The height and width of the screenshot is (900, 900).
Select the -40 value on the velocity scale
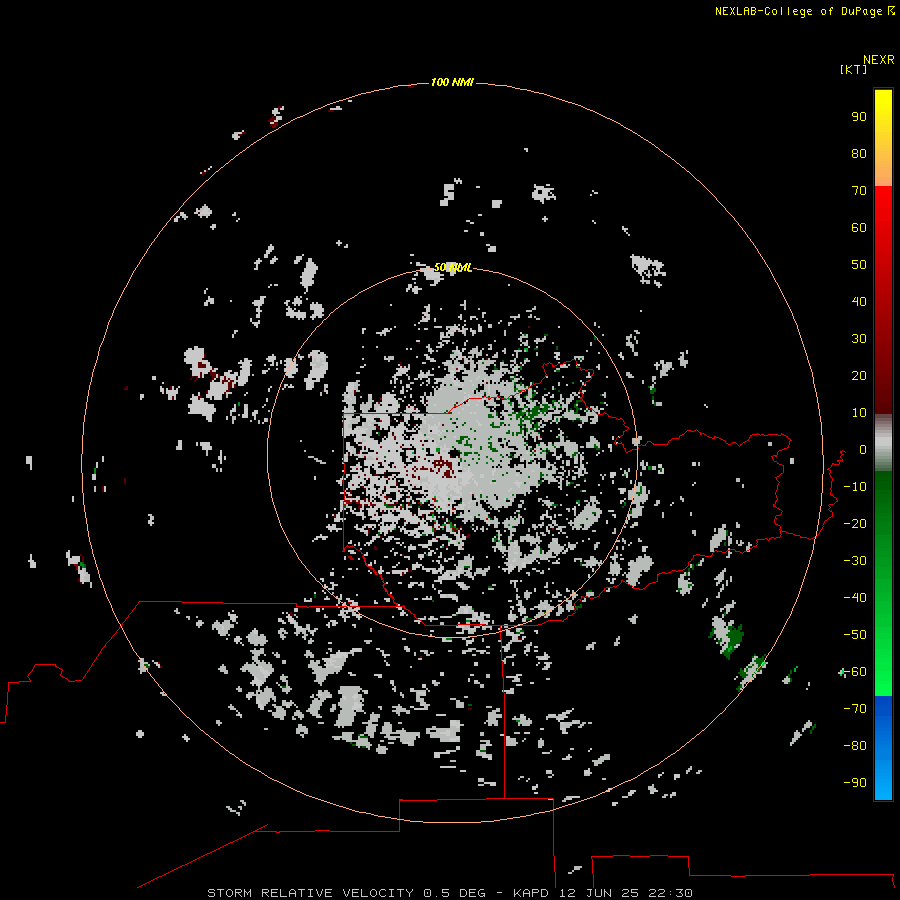(855, 598)
